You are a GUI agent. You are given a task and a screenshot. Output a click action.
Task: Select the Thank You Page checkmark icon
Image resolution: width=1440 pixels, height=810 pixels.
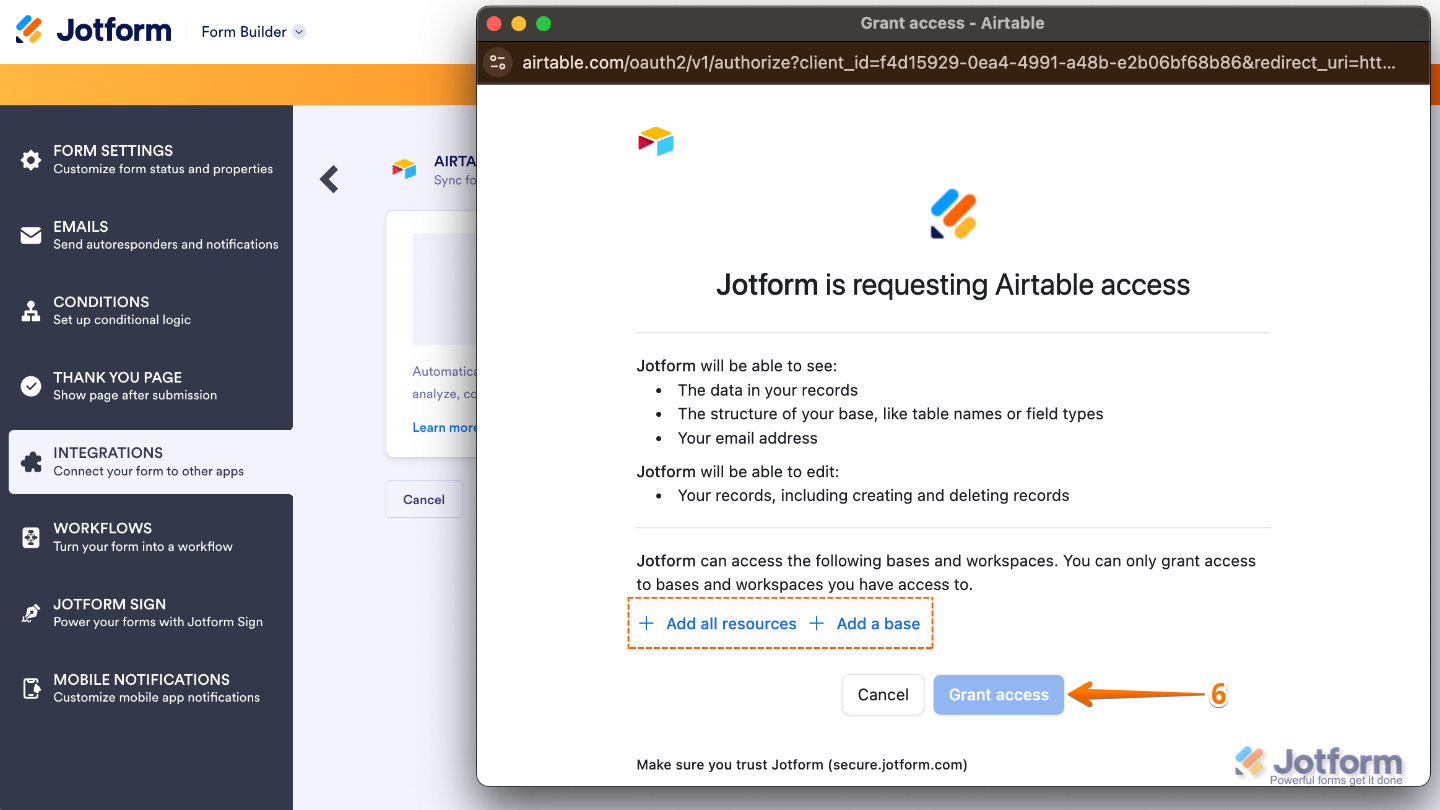tap(29, 385)
